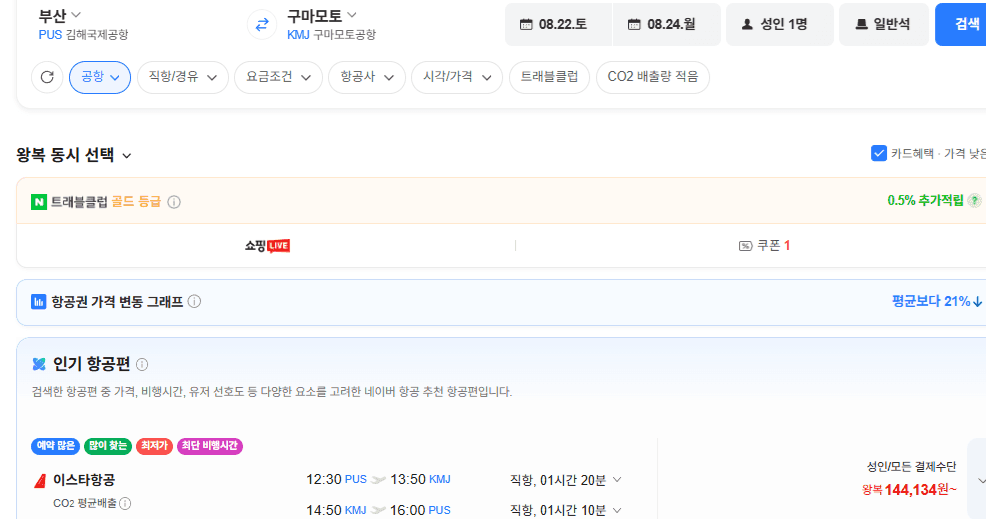Open departure date 08.22.토 calendar
This screenshot has height=519, width=986.
click(x=558, y=25)
